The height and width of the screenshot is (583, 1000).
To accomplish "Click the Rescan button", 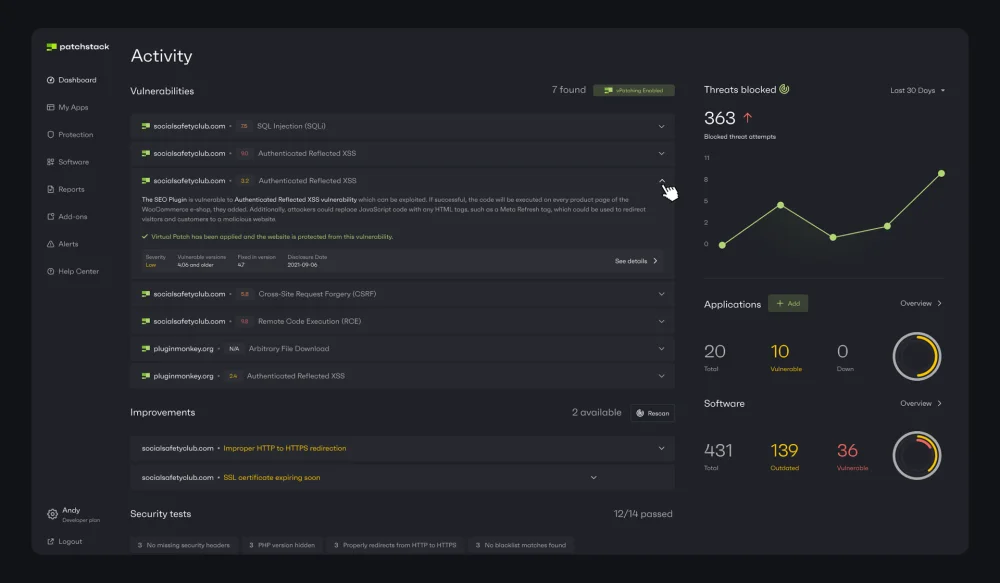I will click(x=652, y=413).
